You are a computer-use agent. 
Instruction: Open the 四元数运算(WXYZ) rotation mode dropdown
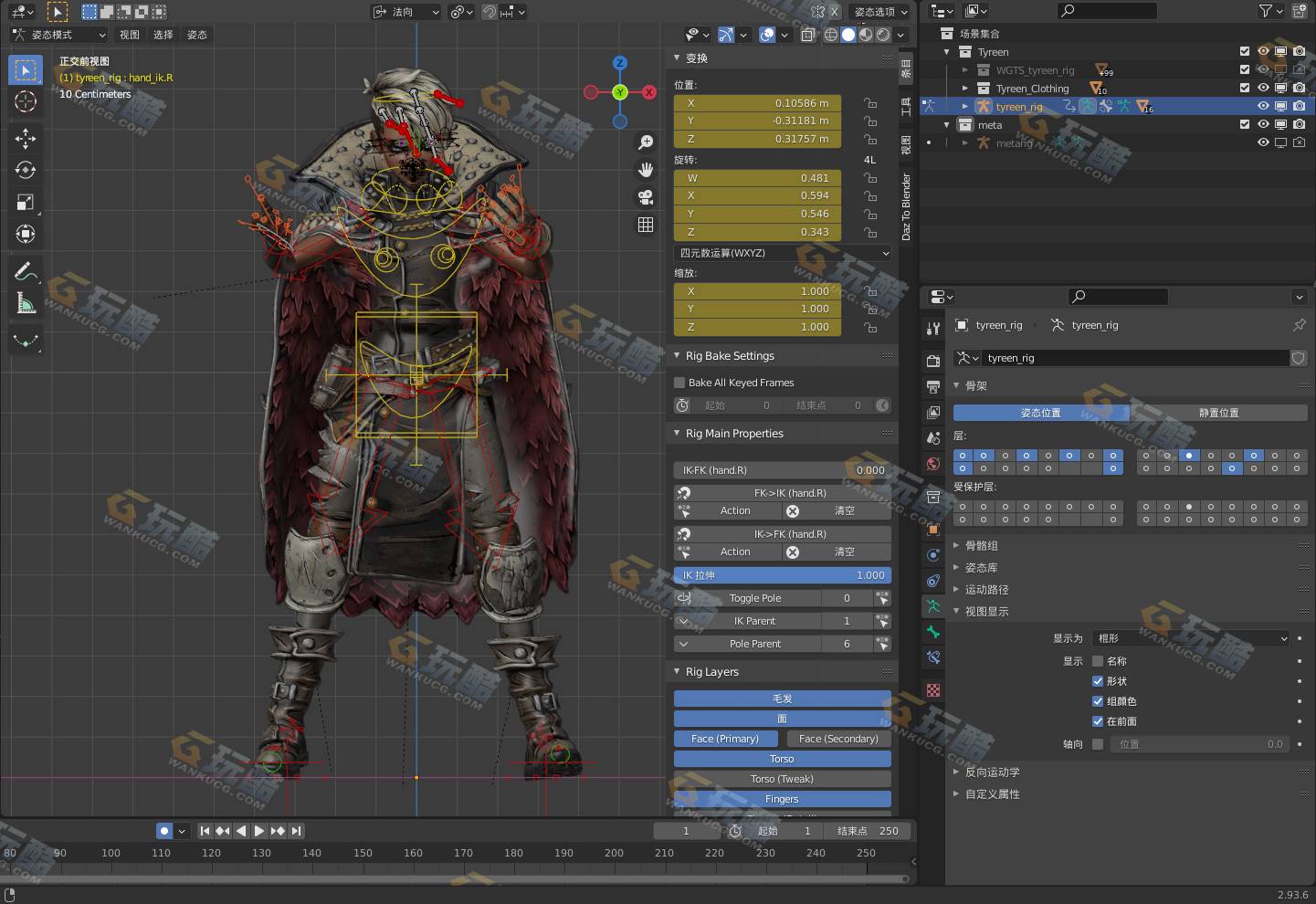click(783, 253)
